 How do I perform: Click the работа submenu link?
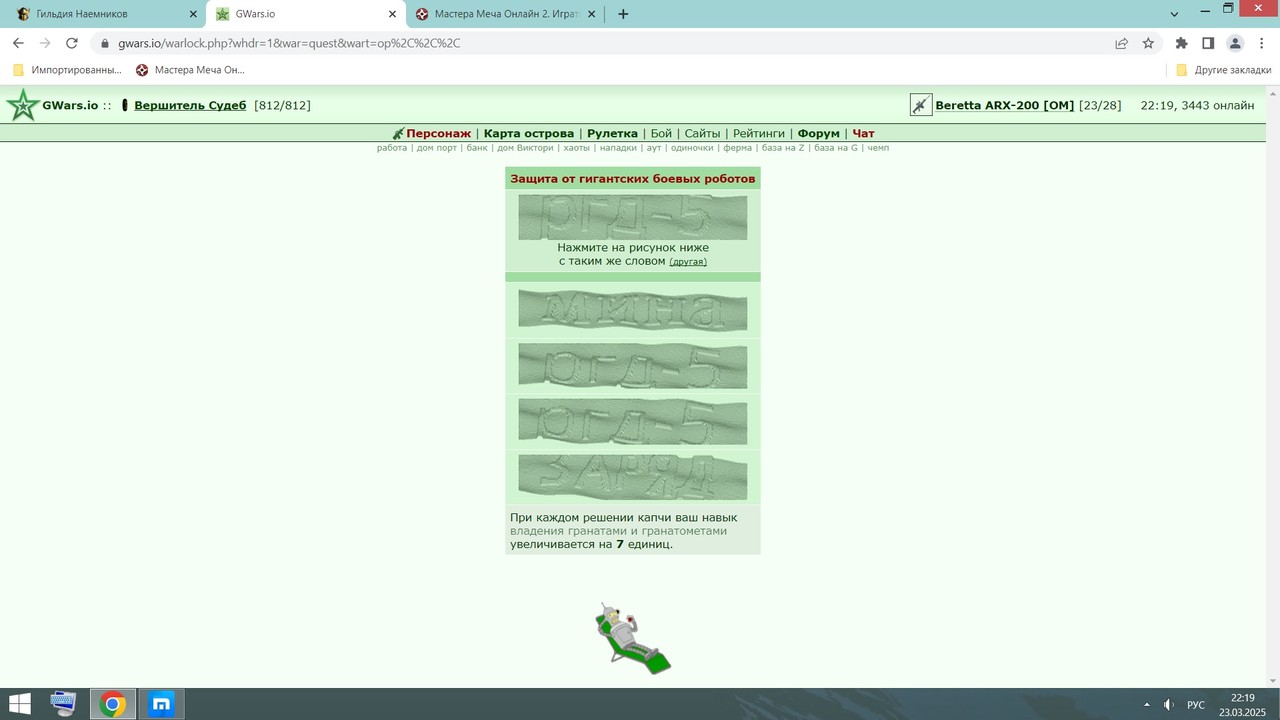click(392, 148)
